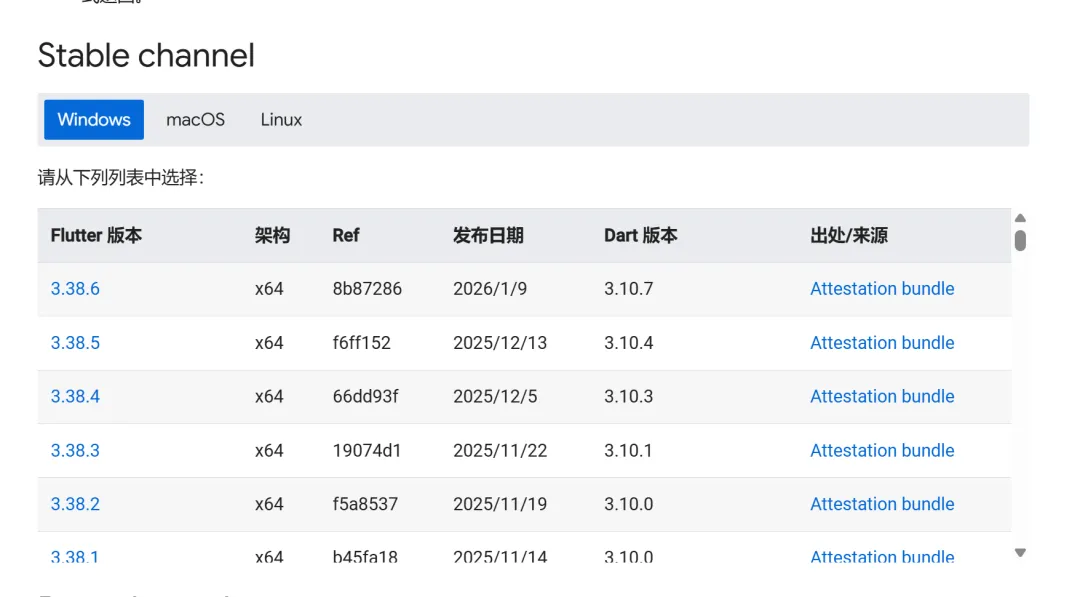Click Attestation bundle for version 3.38.2

point(882,505)
